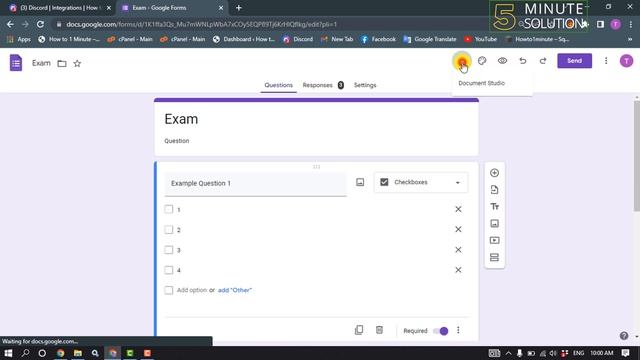Open Windows taskbar search
This screenshot has height=360, width=640.
pos(25,353)
